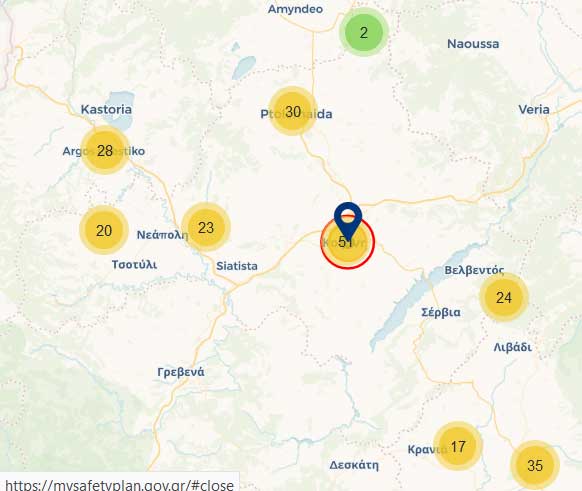The image size is (582, 491).
Task: Click the Γρεβενά town label
Action: (181, 372)
